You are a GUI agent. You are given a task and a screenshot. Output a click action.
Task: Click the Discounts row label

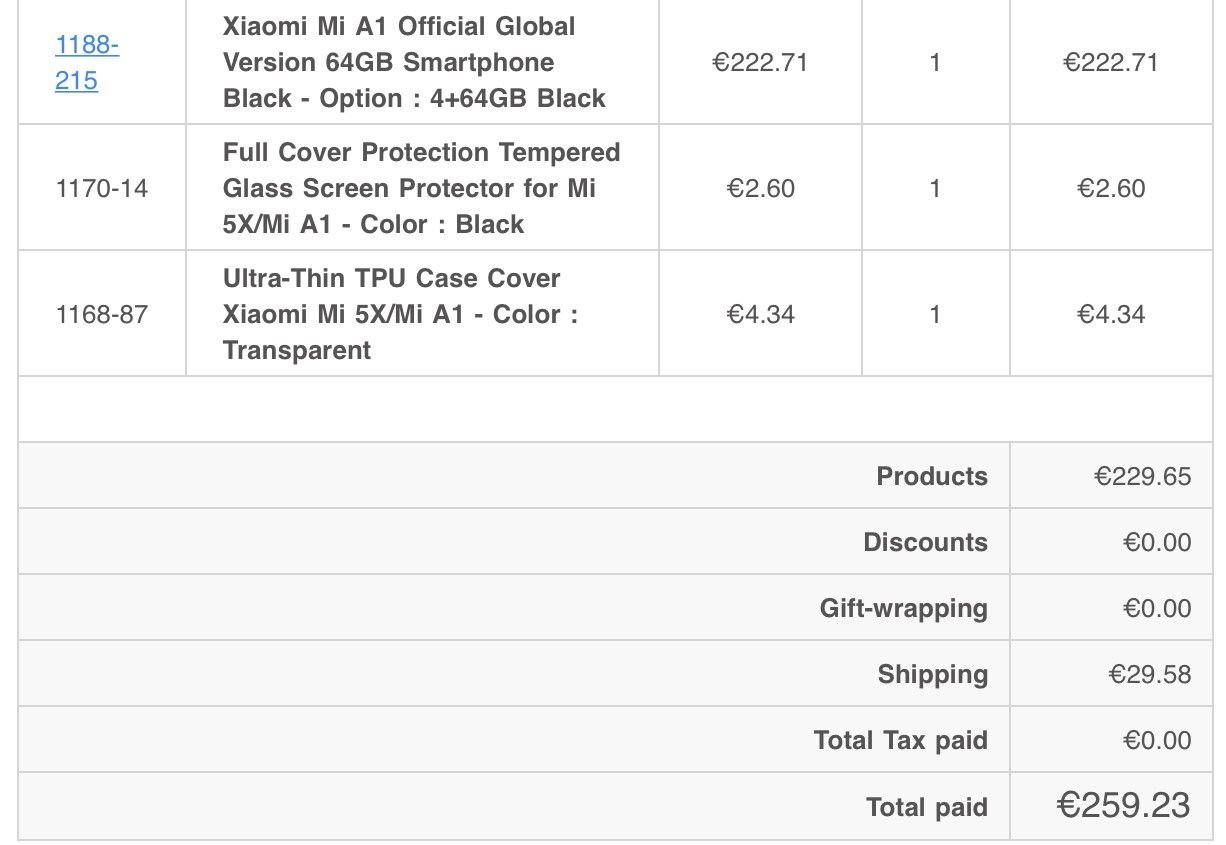tap(926, 542)
